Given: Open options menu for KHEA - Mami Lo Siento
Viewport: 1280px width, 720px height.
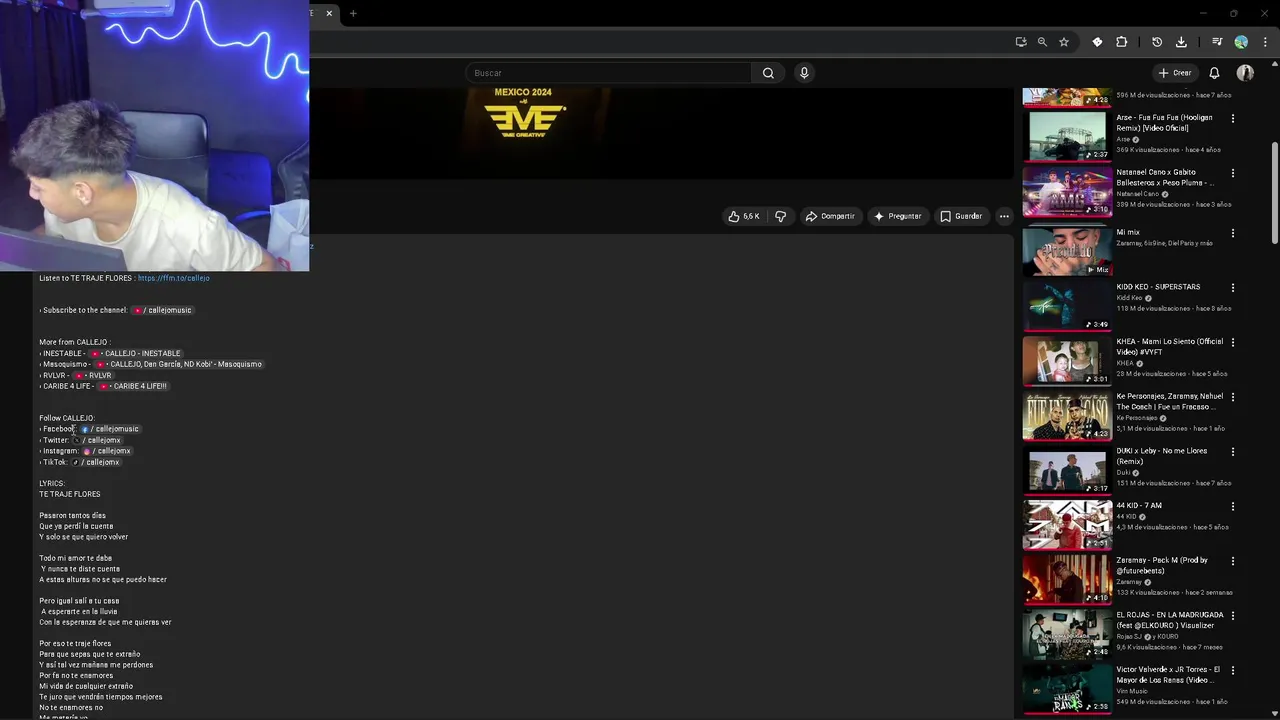Looking at the screenshot, I should click(x=1232, y=342).
